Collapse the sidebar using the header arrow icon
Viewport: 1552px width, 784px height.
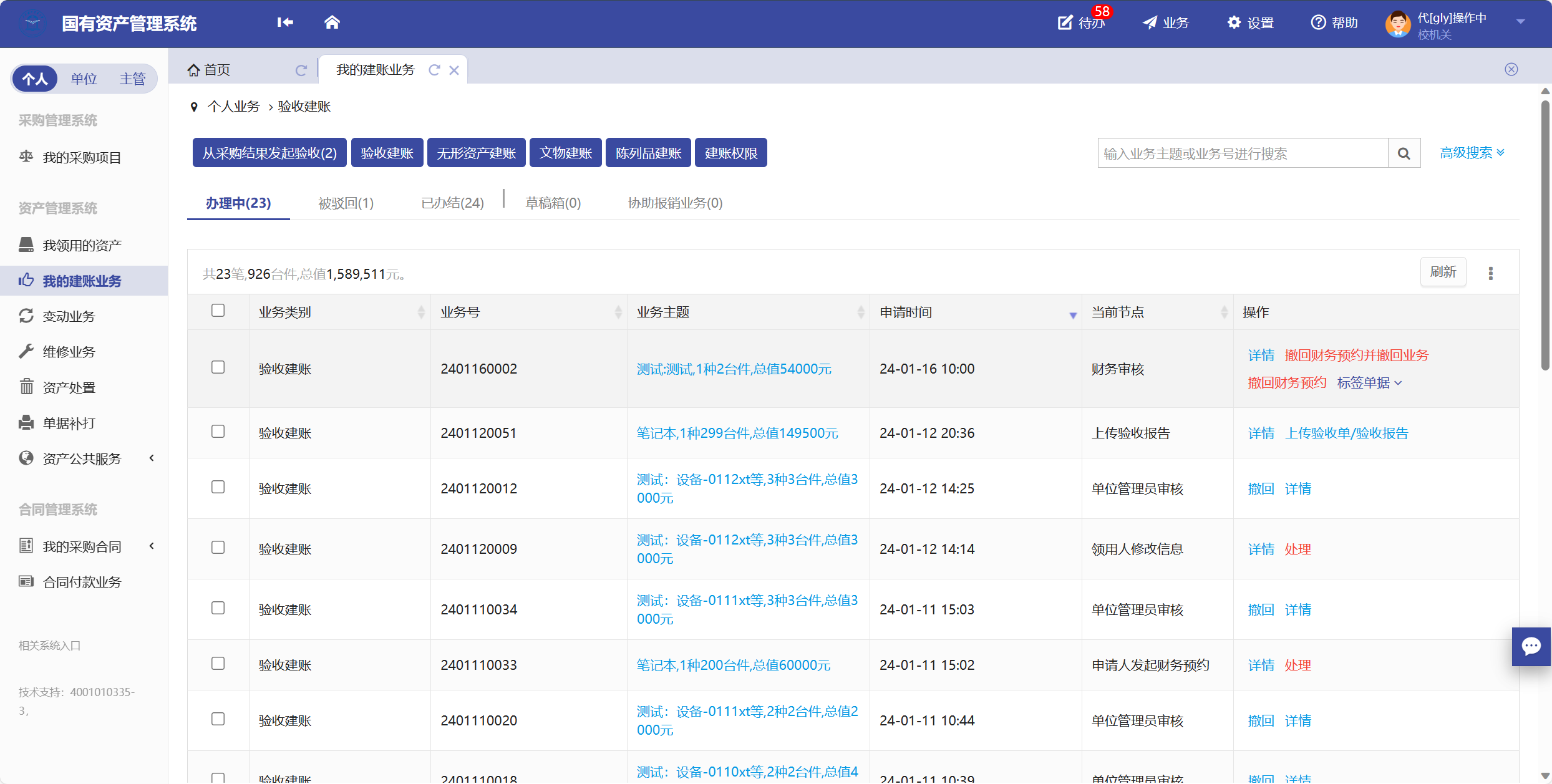coord(285,22)
